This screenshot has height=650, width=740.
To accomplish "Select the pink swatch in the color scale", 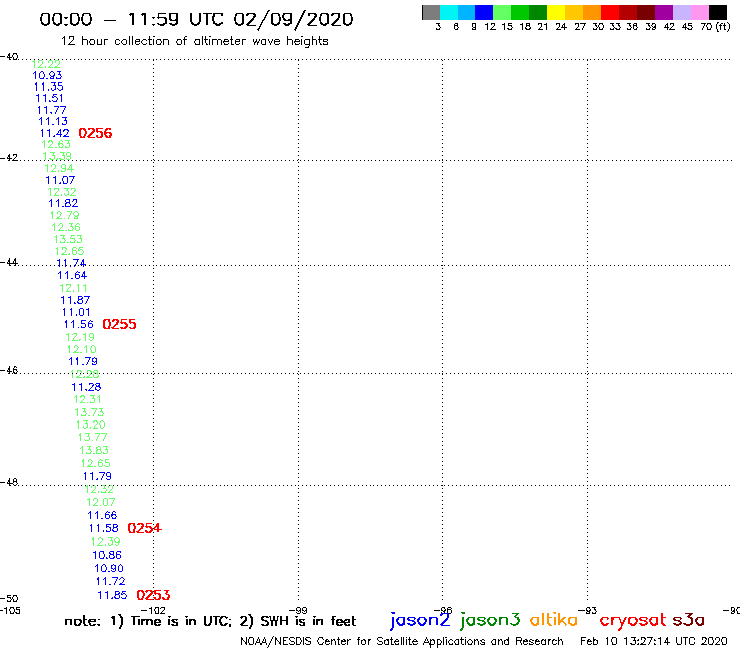I will tap(700, 12).
